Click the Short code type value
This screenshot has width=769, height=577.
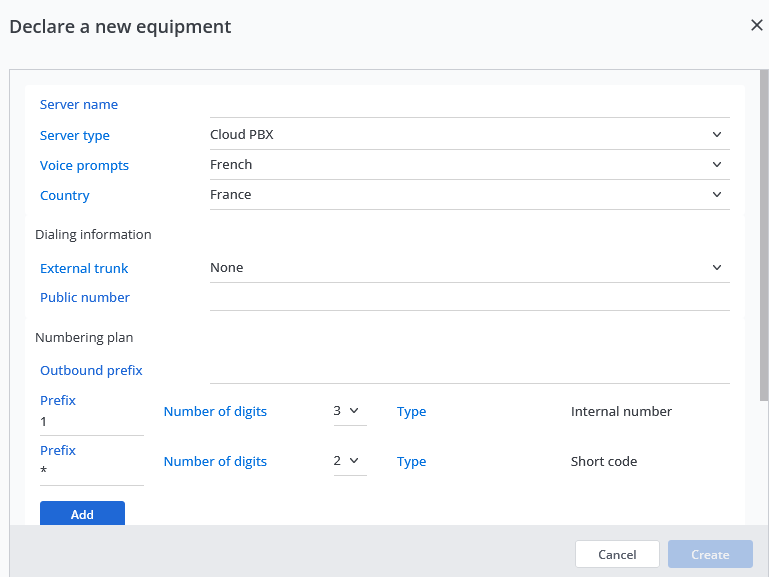tap(604, 461)
